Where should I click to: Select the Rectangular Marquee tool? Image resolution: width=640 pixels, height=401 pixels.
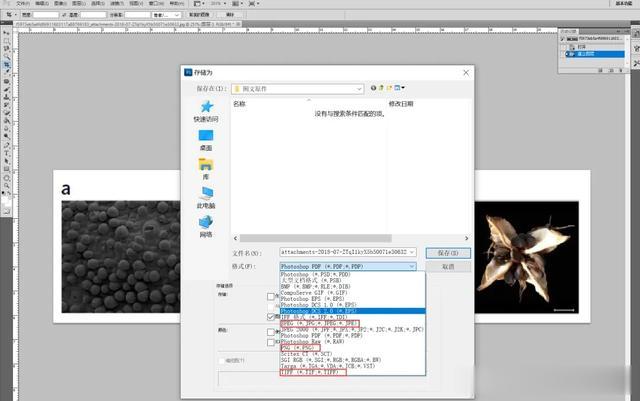[x=7, y=41]
